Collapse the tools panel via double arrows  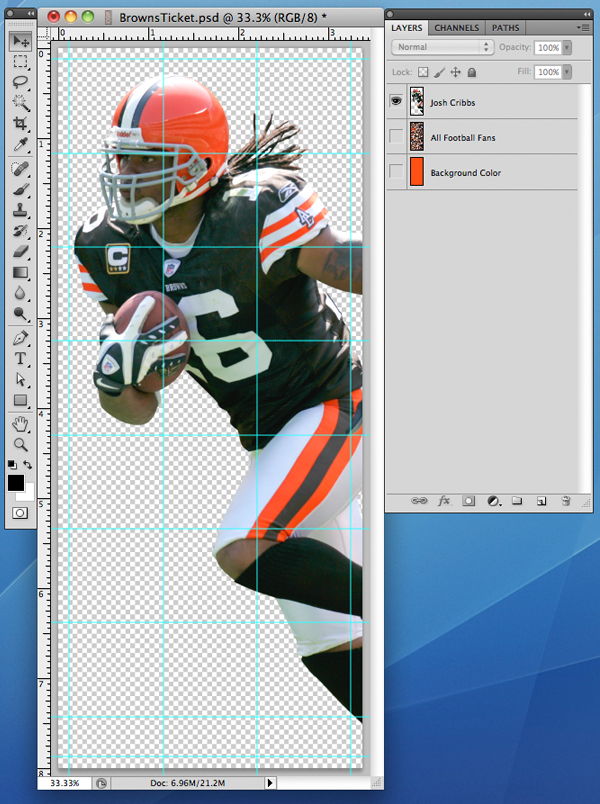[x=30, y=13]
